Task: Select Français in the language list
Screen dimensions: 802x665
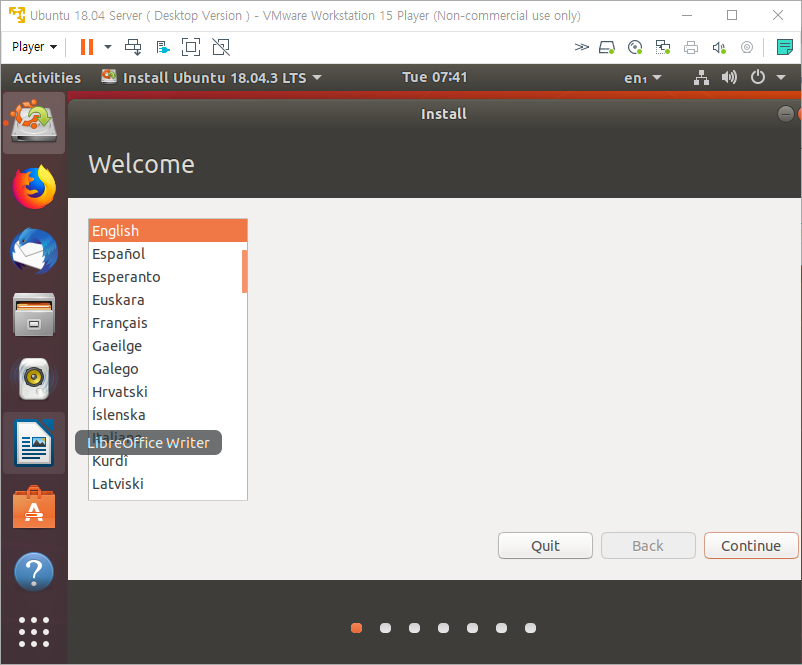Action: coord(167,323)
